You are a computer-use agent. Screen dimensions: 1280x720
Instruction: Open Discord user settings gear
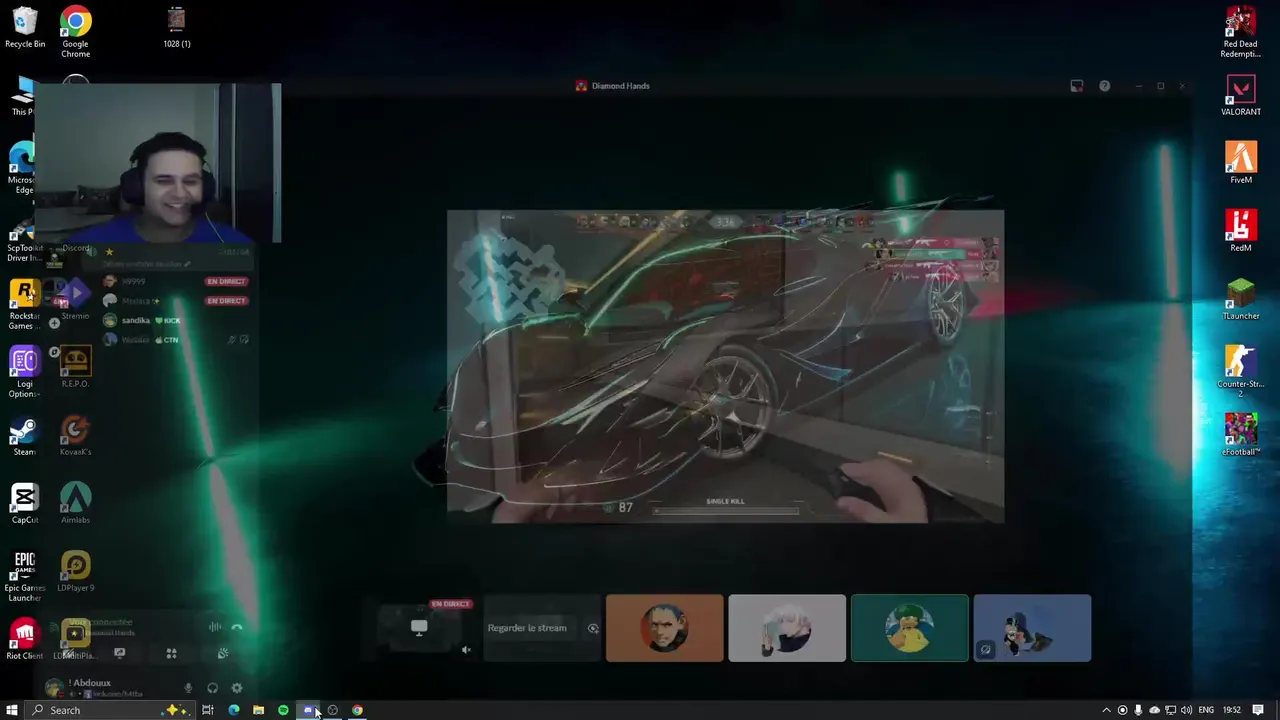pyautogui.click(x=237, y=688)
